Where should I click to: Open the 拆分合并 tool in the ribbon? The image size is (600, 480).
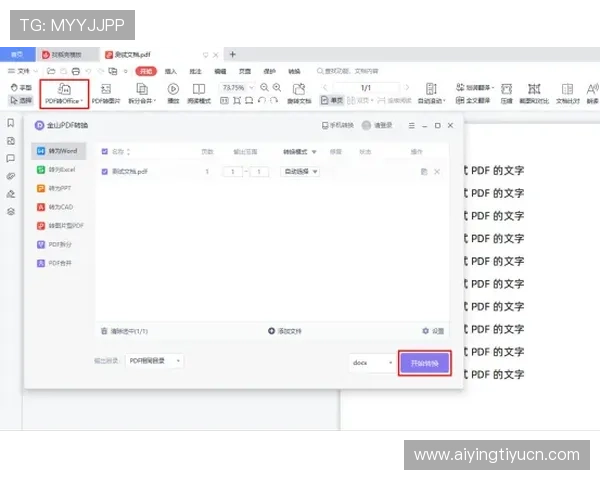tap(142, 94)
